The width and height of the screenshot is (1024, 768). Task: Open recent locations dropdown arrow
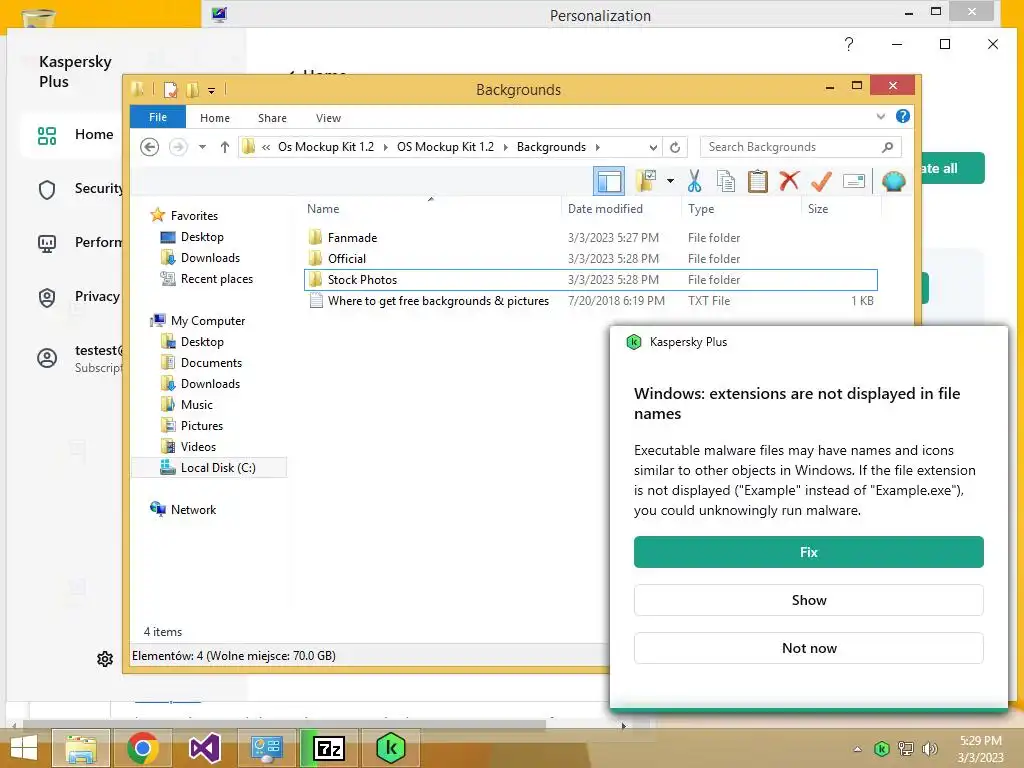pos(202,147)
